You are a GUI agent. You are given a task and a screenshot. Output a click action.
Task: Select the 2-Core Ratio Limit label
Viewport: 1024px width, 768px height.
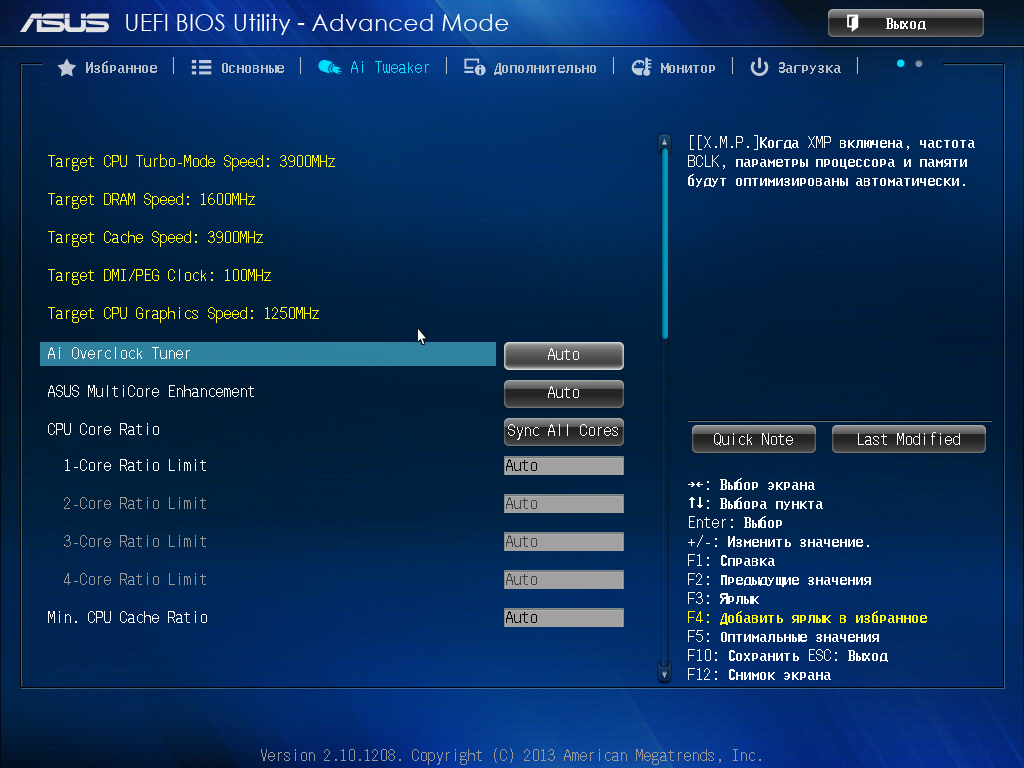click(x=135, y=504)
